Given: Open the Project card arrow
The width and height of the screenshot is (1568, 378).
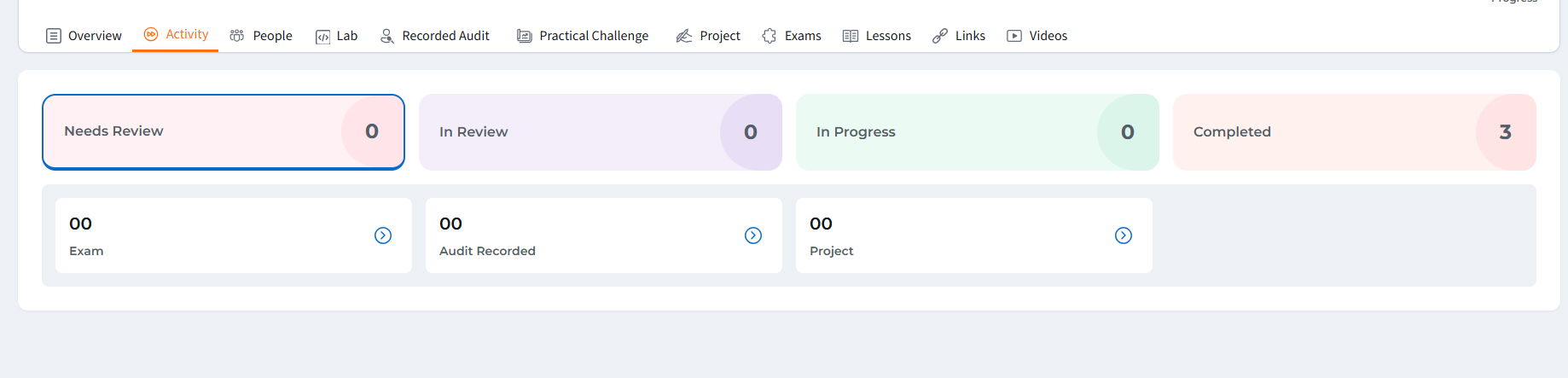Looking at the screenshot, I should tap(1124, 236).
